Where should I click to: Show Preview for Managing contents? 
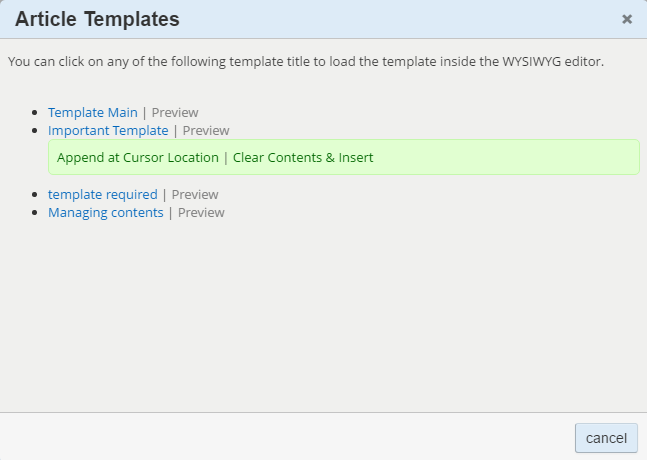click(x=201, y=213)
